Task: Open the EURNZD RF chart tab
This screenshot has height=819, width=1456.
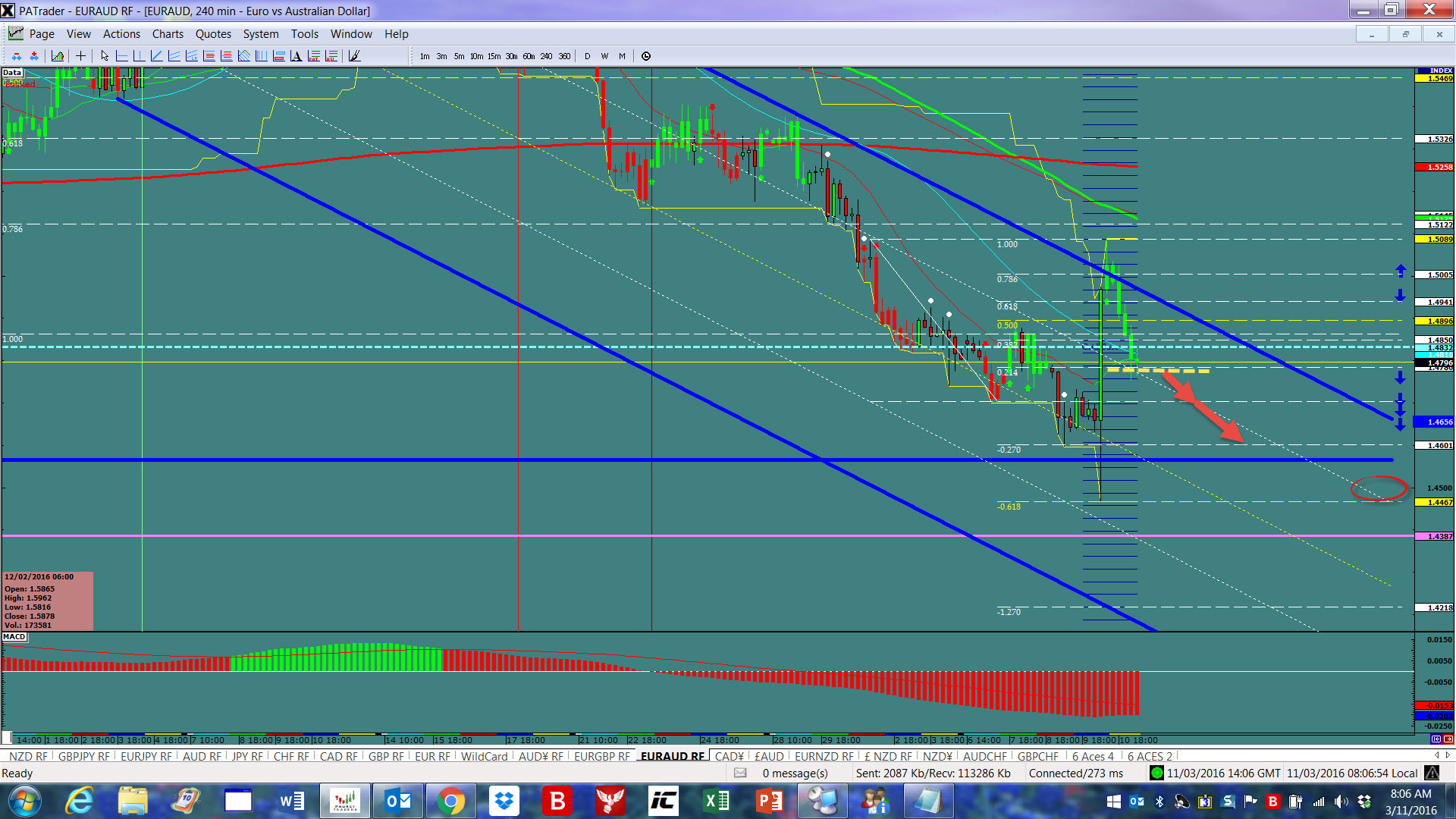Action: click(x=824, y=756)
